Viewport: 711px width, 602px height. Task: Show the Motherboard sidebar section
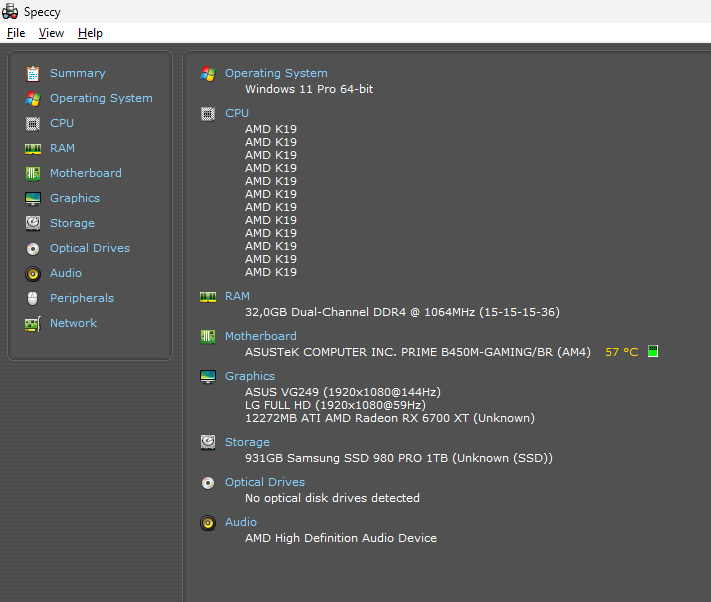click(86, 173)
